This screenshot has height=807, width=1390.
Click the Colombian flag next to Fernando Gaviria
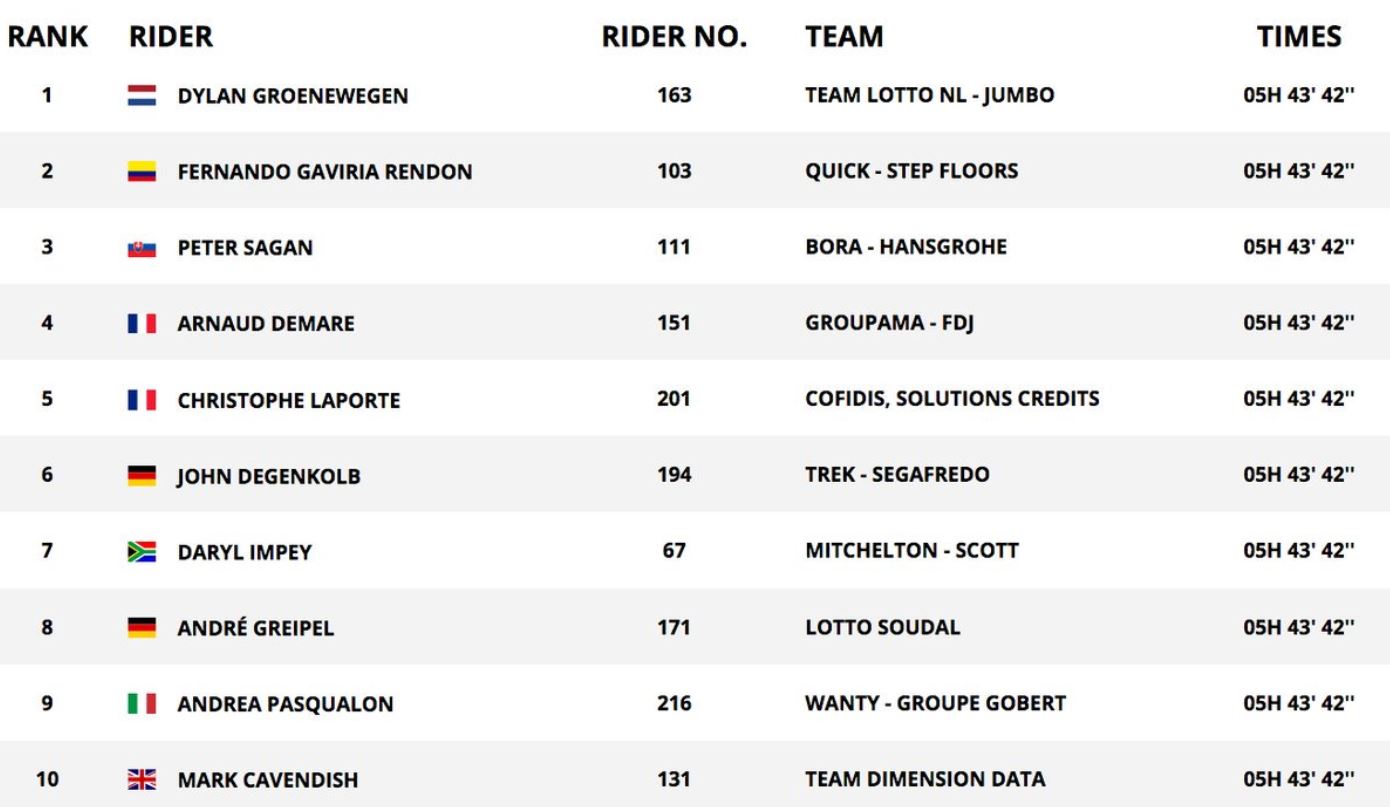[x=142, y=172]
